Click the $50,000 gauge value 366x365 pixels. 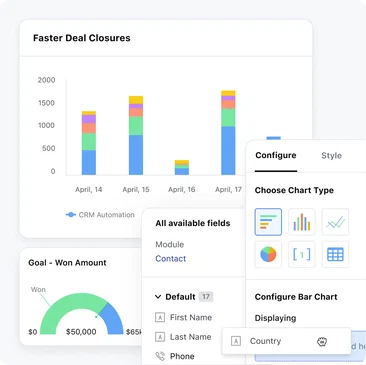coord(81,332)
